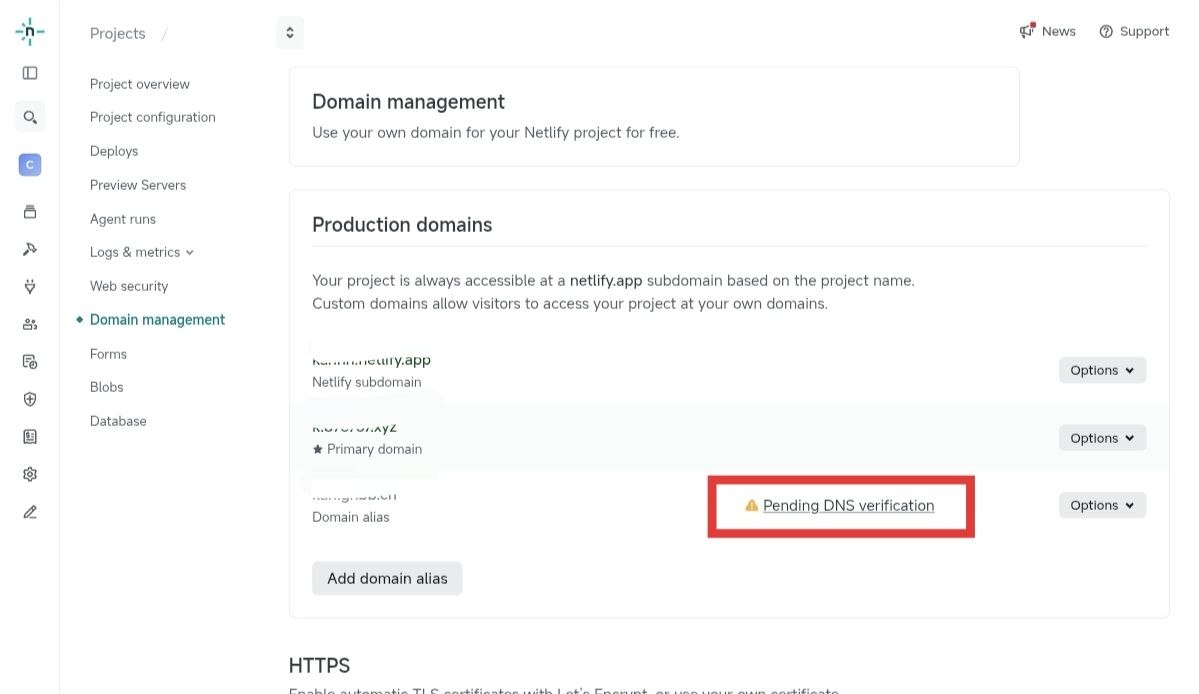Open the team members icon
Viewport: 1199px width, 694px height.
coord(30,324)
